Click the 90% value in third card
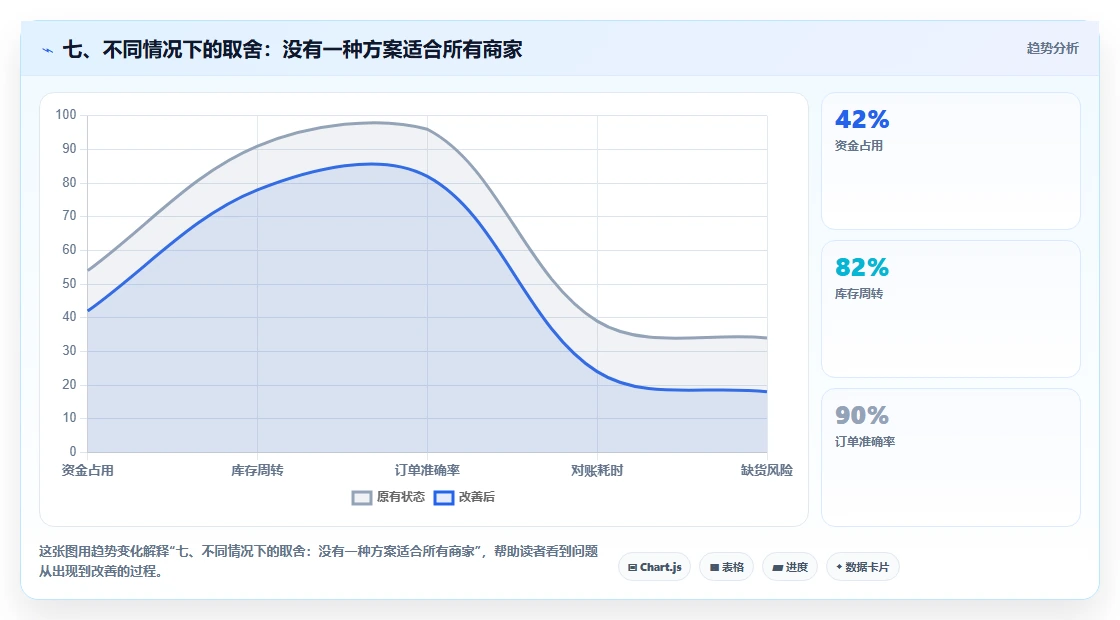The width and height of the screenshot is (1120, 620). click(862, 416)
